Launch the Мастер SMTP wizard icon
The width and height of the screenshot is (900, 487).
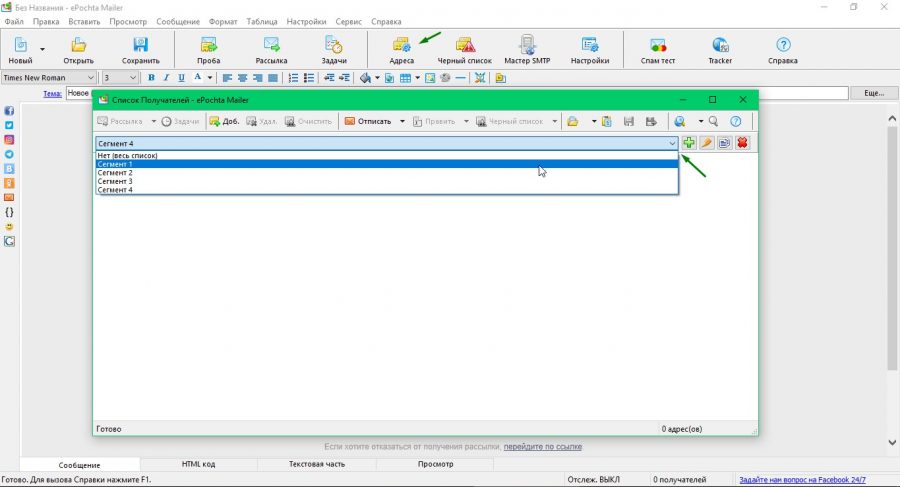[527, 45]
